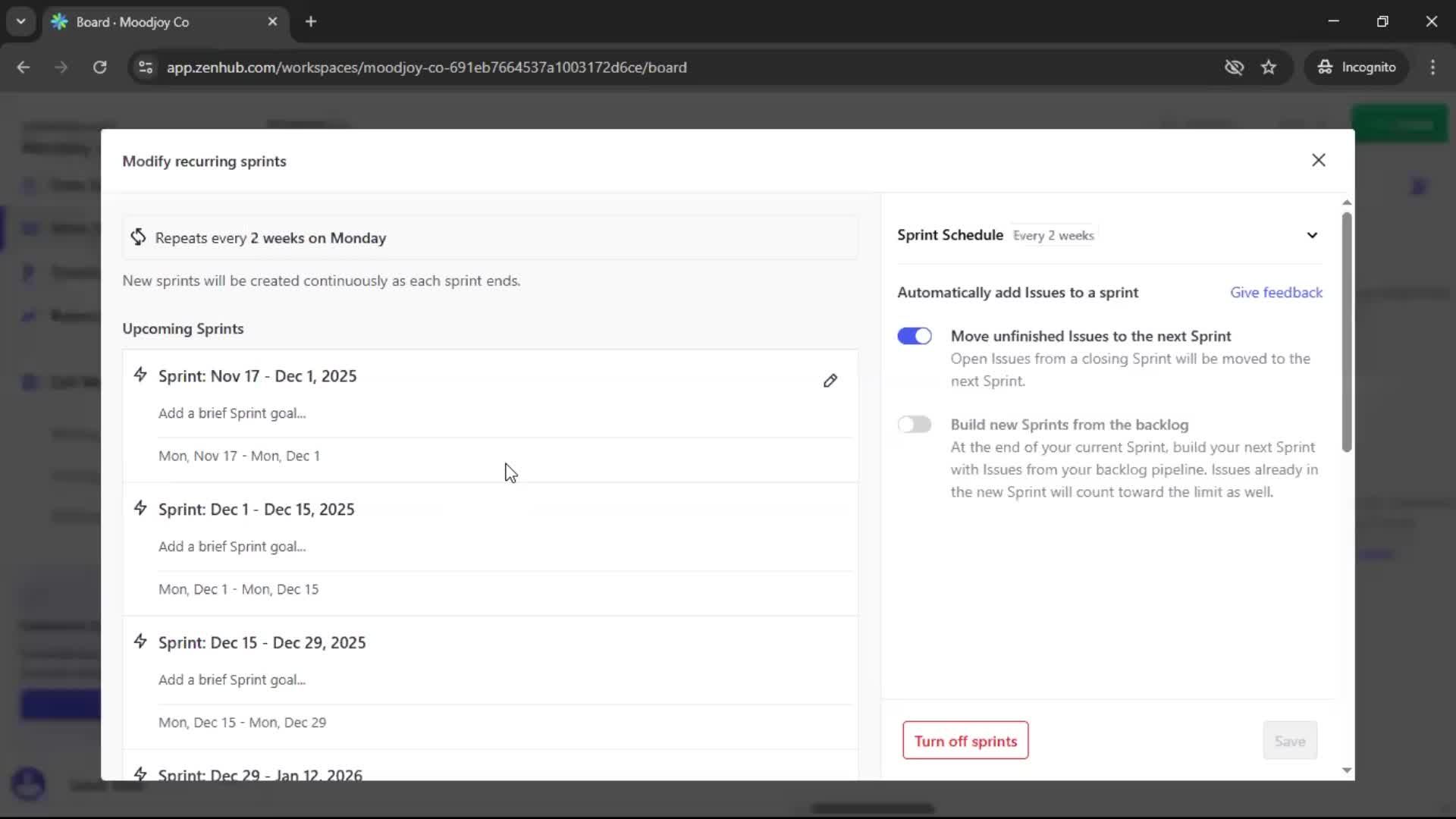Go back using the navigation arrow
The width and height of the screenshot is (1456, 819).
pos(24,67)
